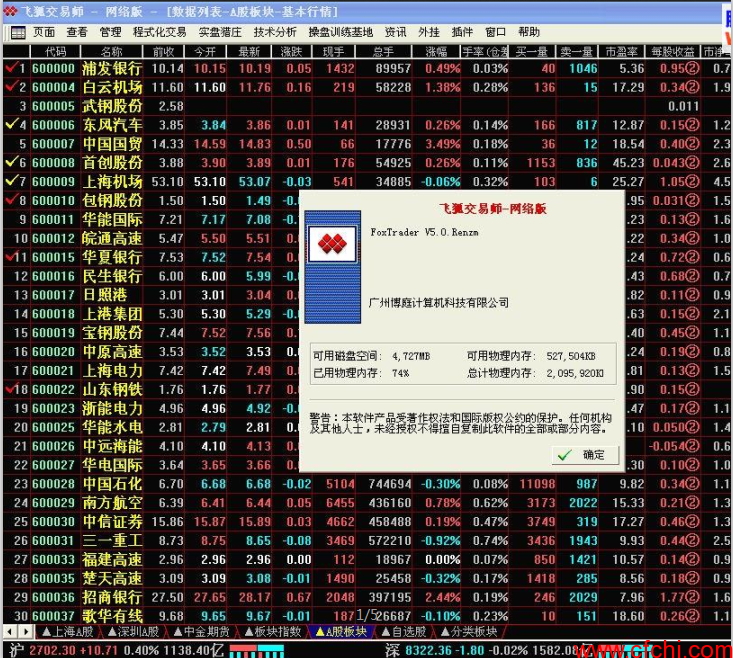Toggle red checkmark on row 8 包钢股份
The height and width of the screenshot is (658, 733).
click(12, 200)
